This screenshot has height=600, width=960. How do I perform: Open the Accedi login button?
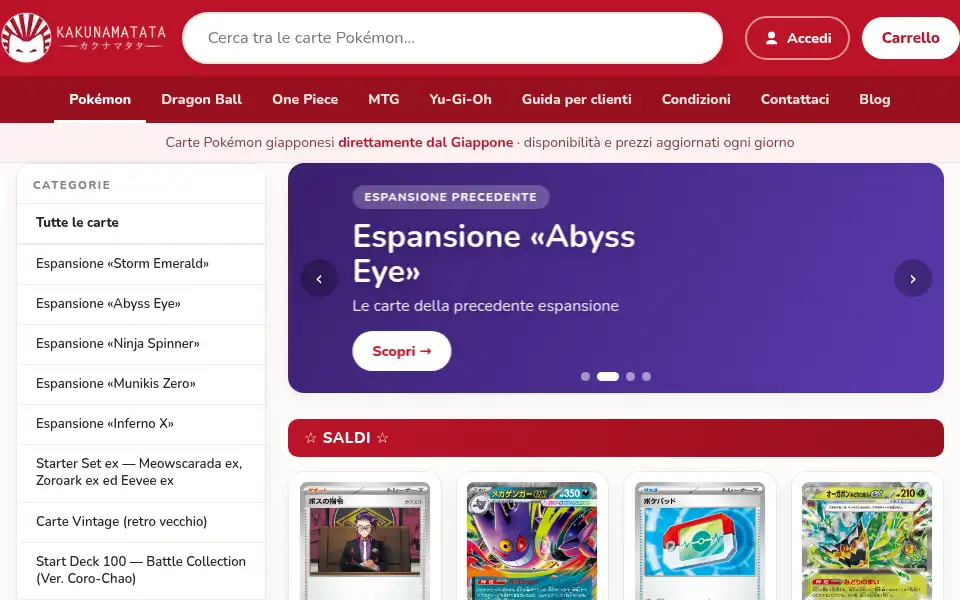(x=797, y=38)
